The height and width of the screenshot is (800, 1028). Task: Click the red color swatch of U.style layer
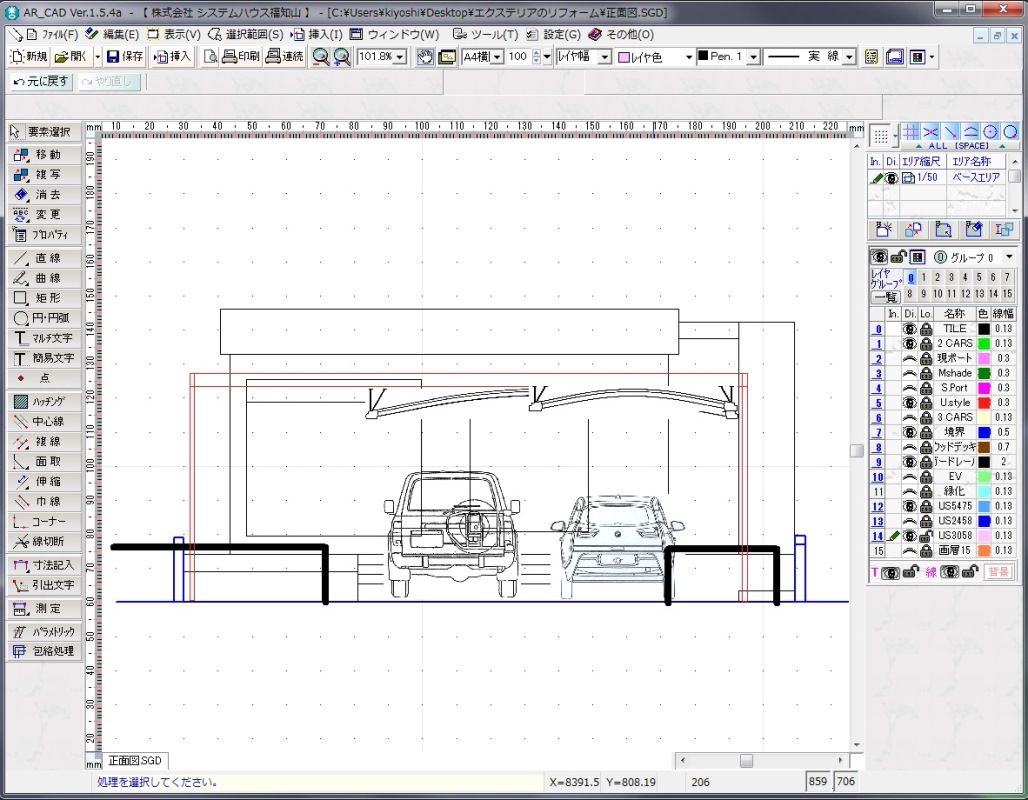tap(983, 402)
